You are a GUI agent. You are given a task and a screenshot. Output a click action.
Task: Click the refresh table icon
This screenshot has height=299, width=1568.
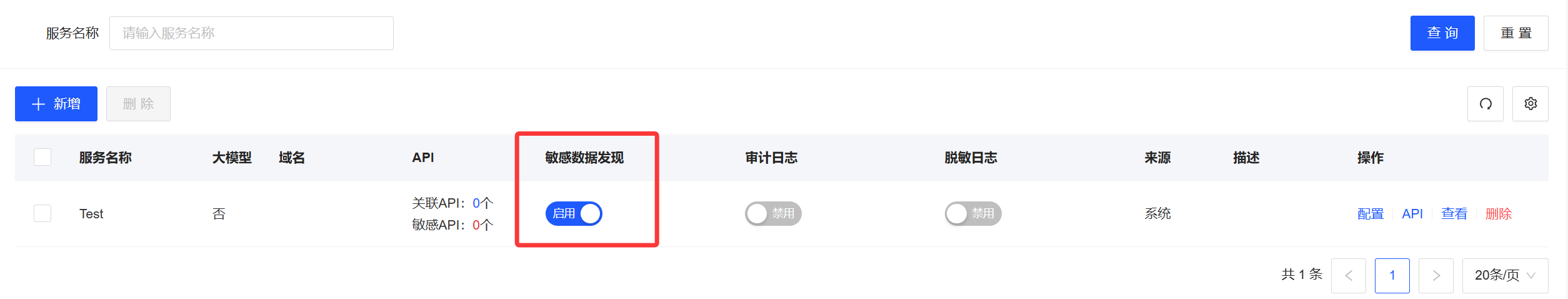click(x=1485, y=104)
